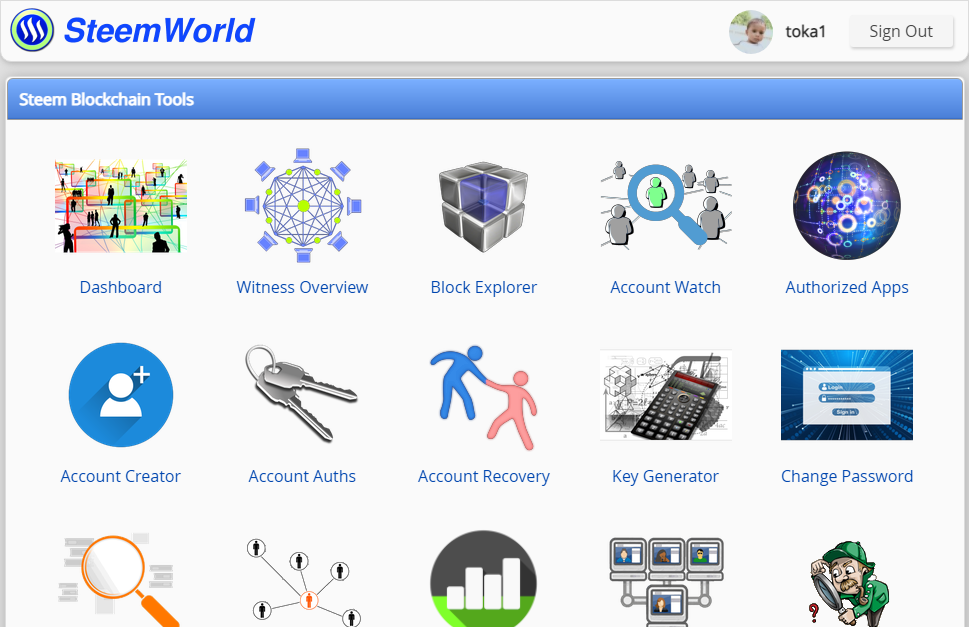Click the networked computers users icon
The image size is (969, 627).
pos(666,581)
